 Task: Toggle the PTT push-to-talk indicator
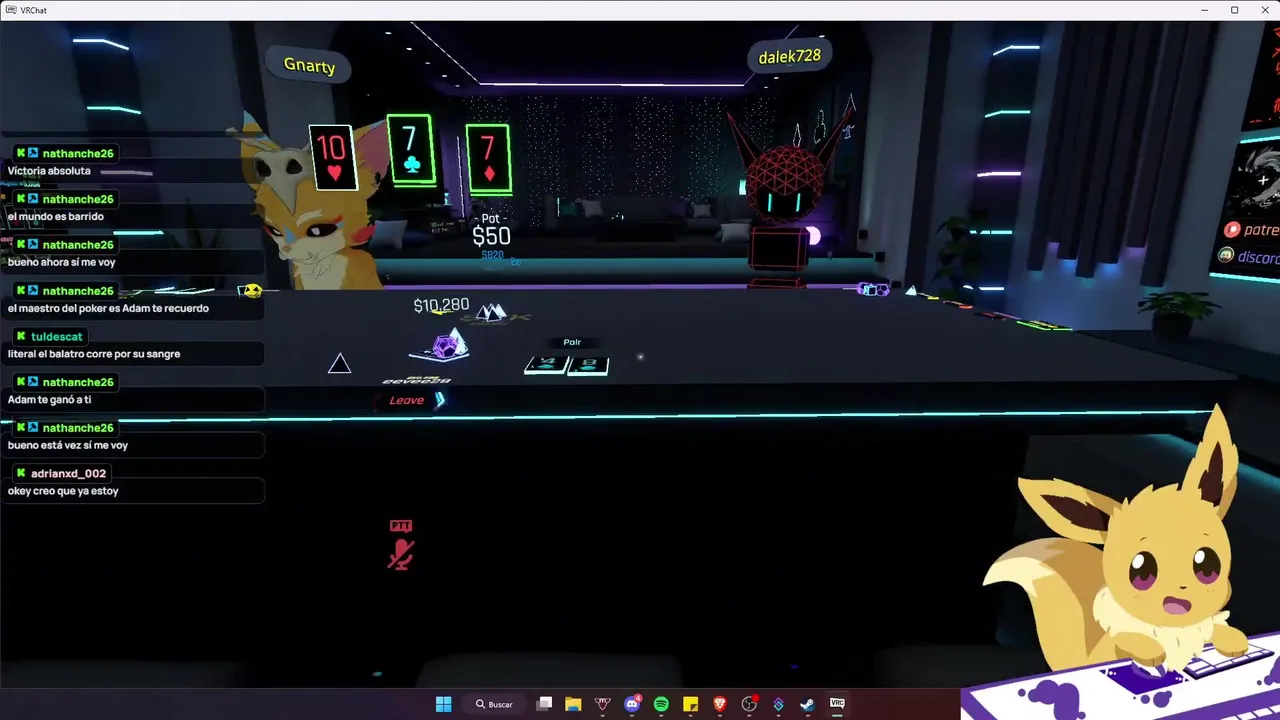(x=401, y=526)
